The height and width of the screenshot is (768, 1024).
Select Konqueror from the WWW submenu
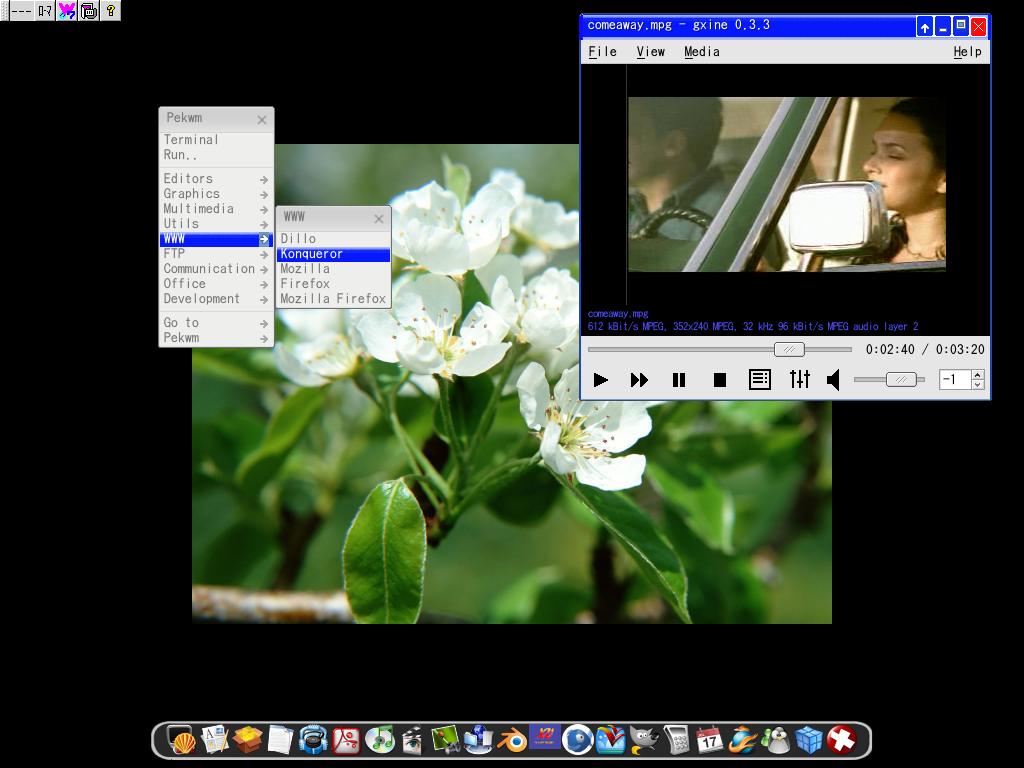tap(310, 254)
